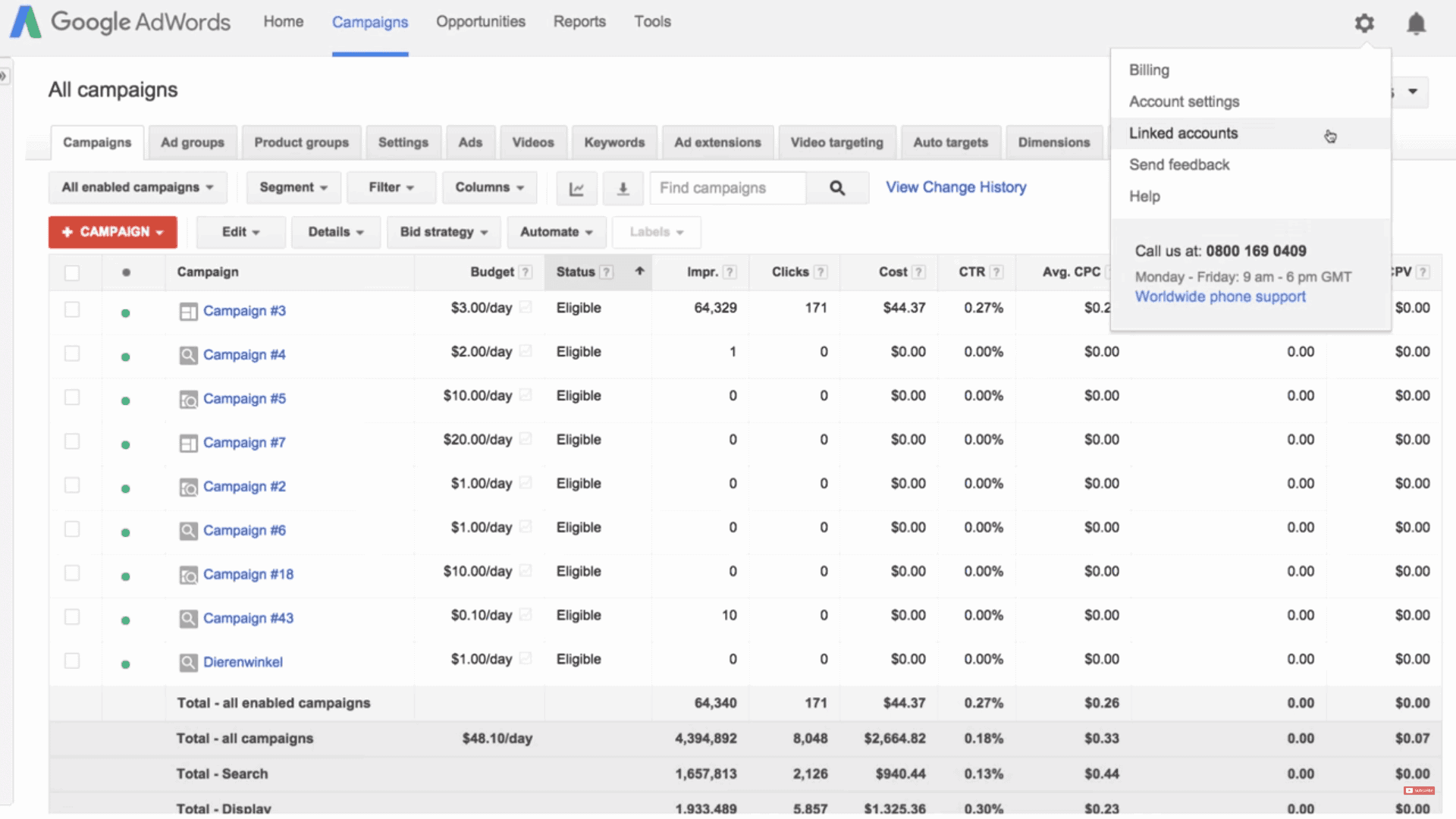This screenshot has height=819, width=1456.
Task: Select Linked accounts menu entry
Action: (x=1250, y=133)
